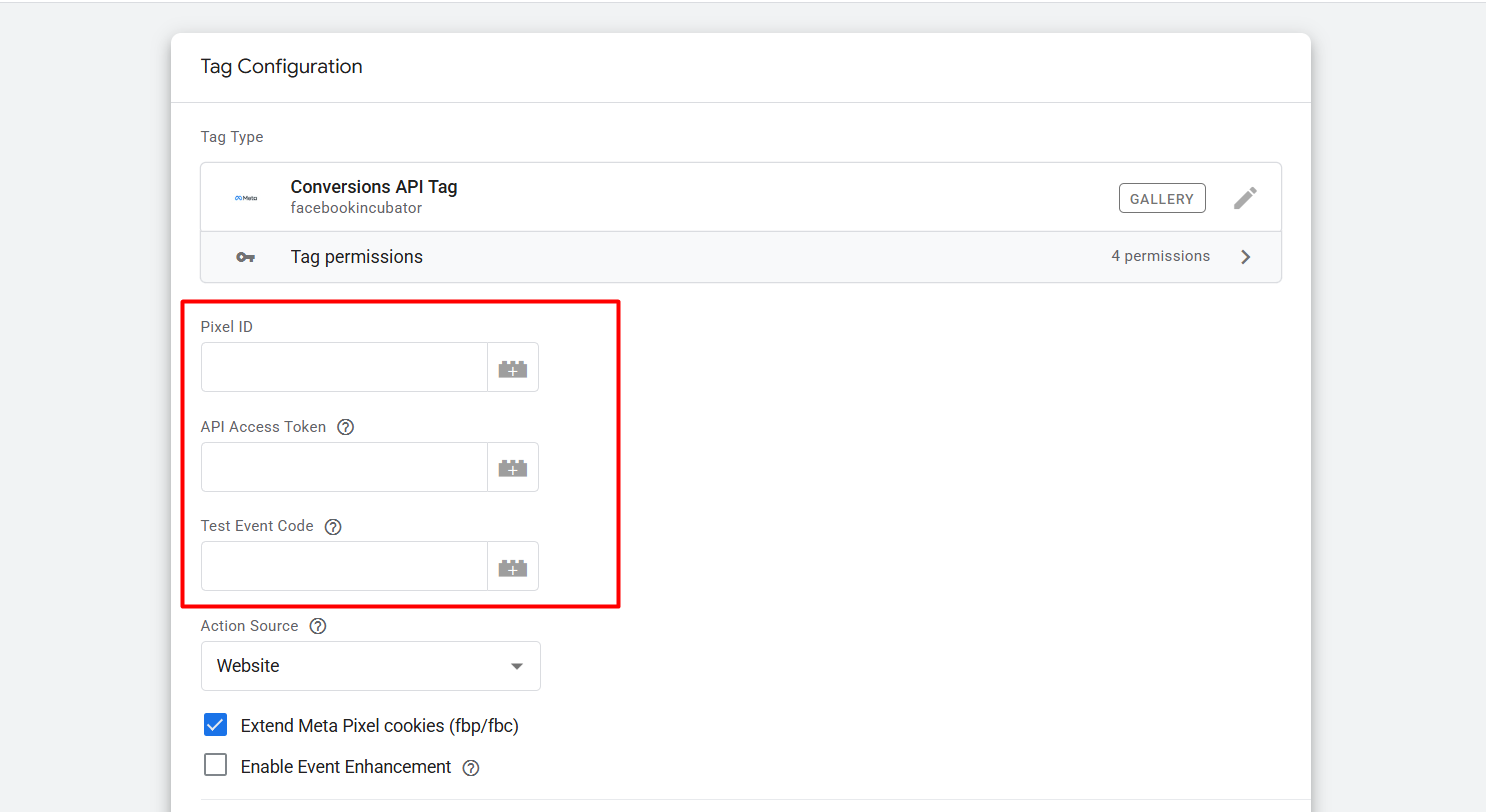
Task: Insert variable for Pixel ID field
Action: tap(512, 368)
